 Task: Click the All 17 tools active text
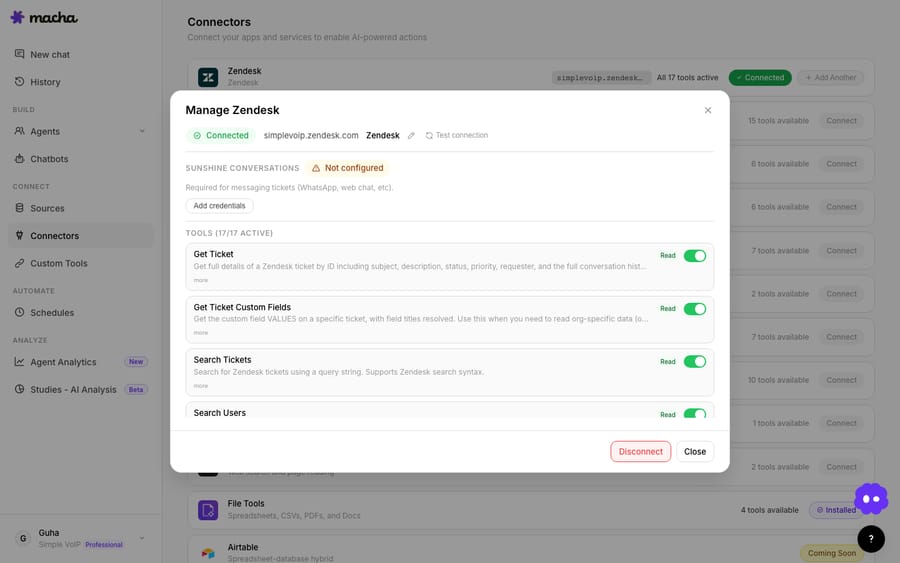click(x=687, y=77)
